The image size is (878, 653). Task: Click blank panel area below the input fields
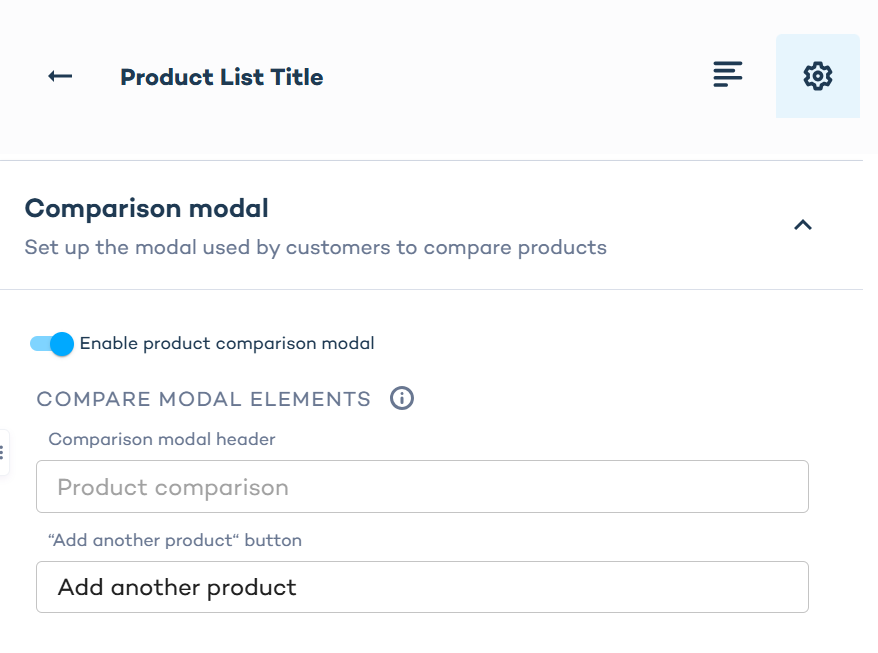click(x=420, y=635)
